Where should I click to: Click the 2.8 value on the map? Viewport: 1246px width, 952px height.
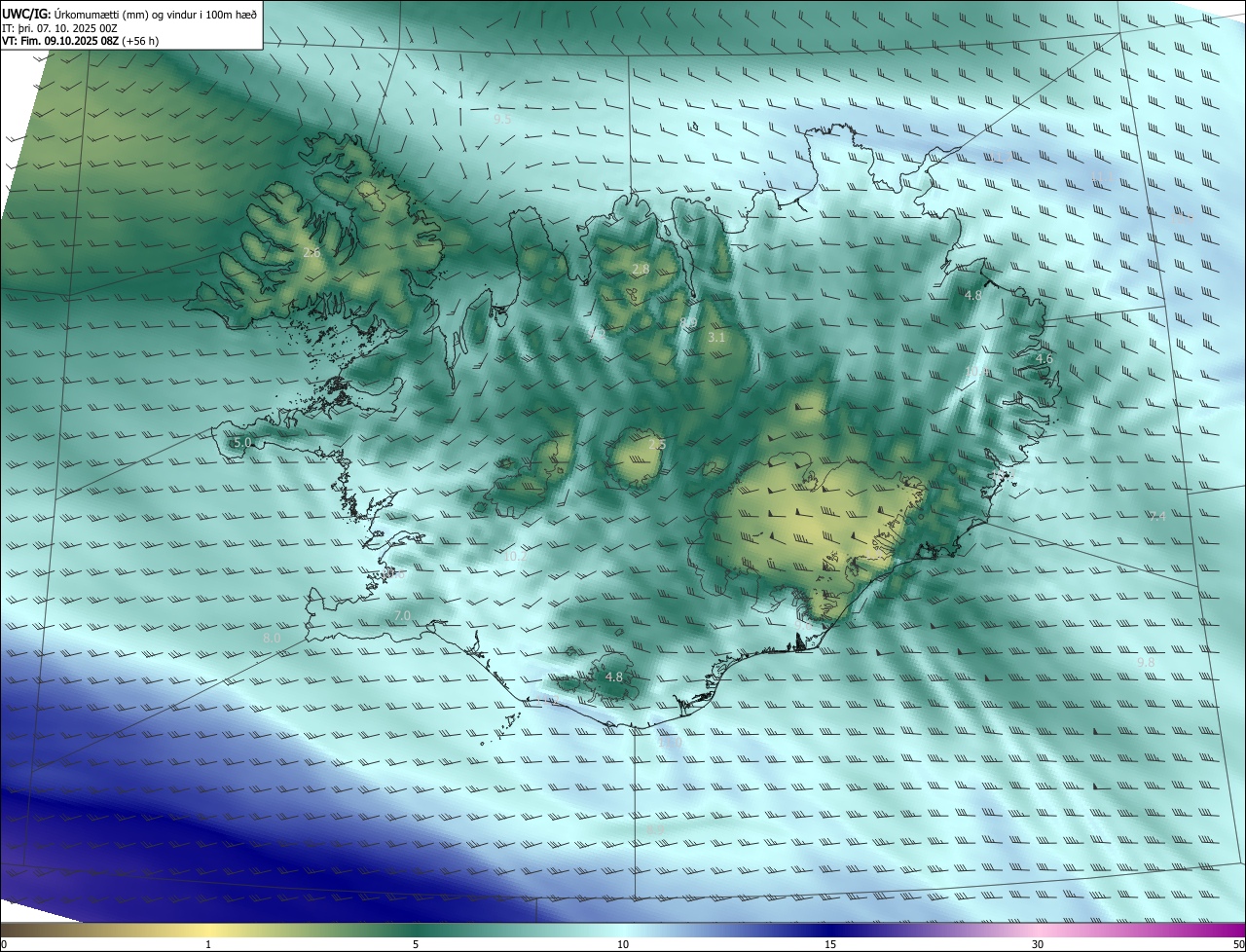(x=641, y=270)
